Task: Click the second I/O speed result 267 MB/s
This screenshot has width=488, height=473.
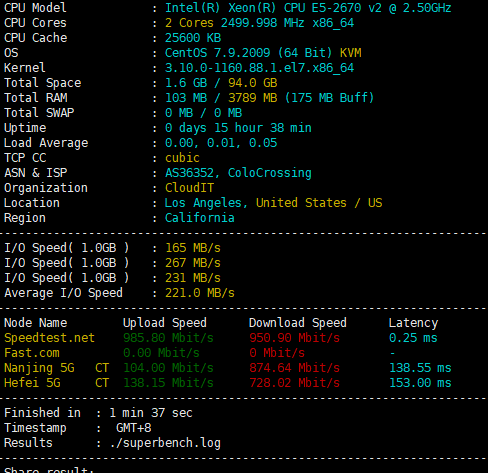Action: pyautogui.click(x=193, y=263)
